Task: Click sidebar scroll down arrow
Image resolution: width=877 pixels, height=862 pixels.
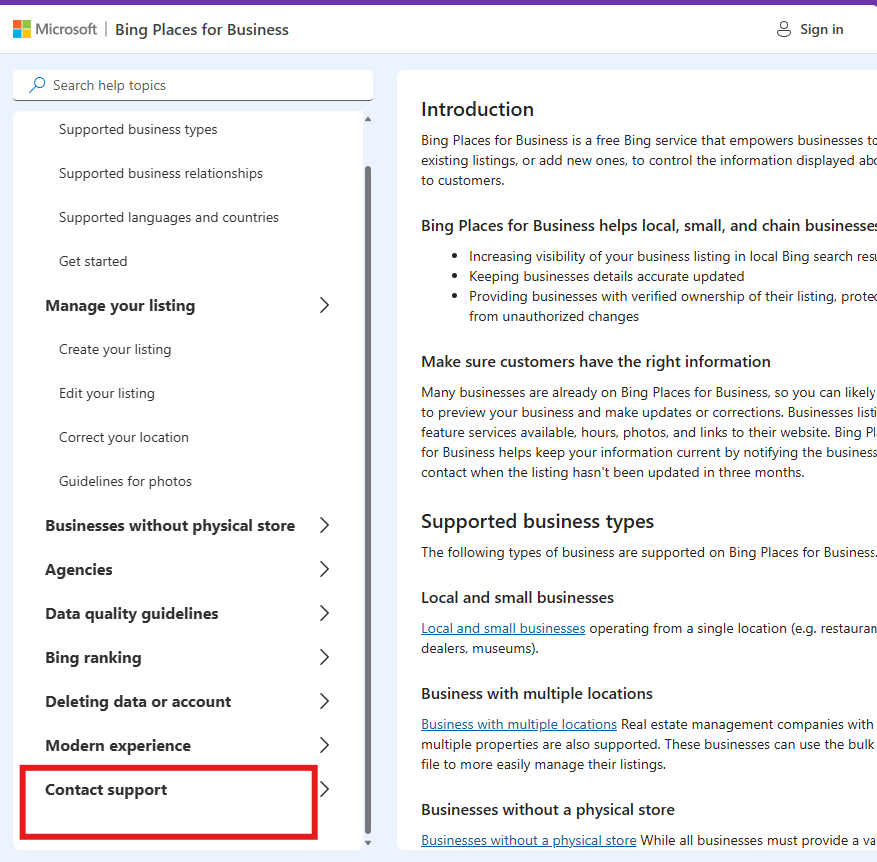Action: 367,842
